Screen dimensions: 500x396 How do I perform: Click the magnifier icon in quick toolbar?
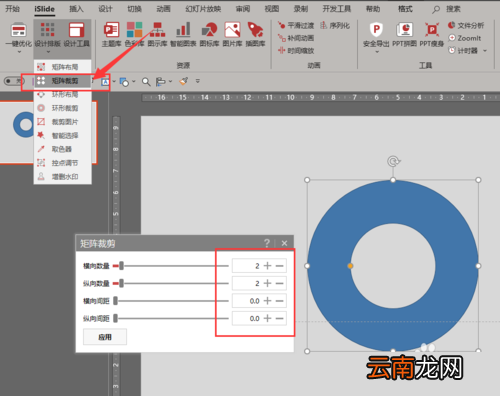(x=146, y=81)
